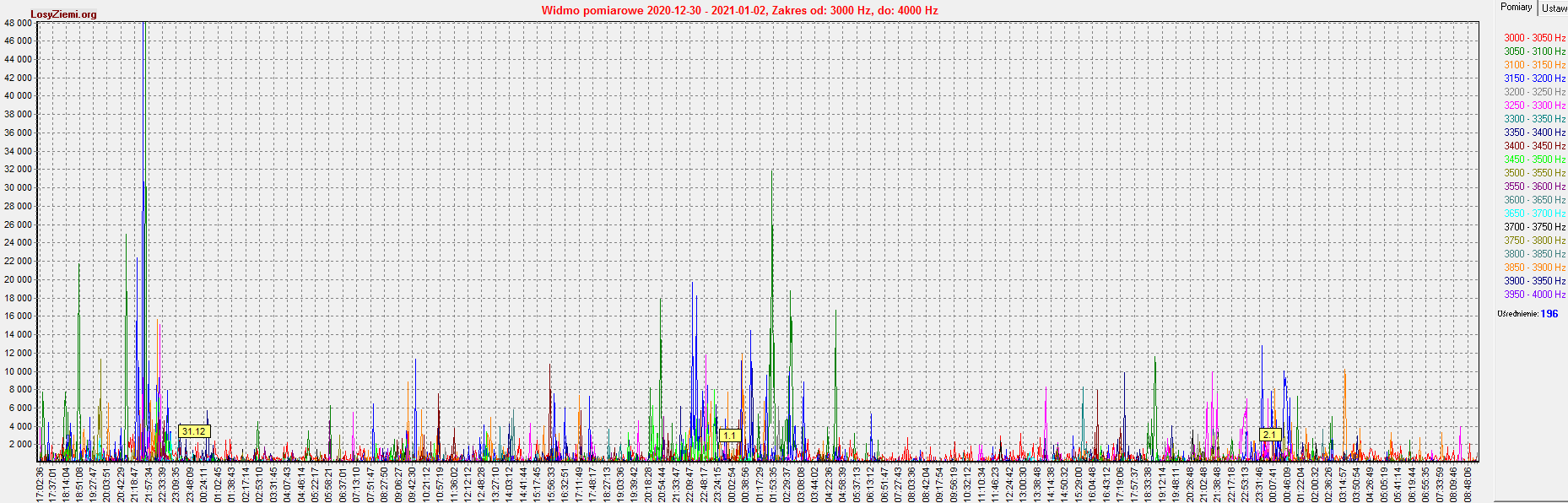
Task: Click the 3700 - 3750 Hz black label
Action: tap(1534, 227)
